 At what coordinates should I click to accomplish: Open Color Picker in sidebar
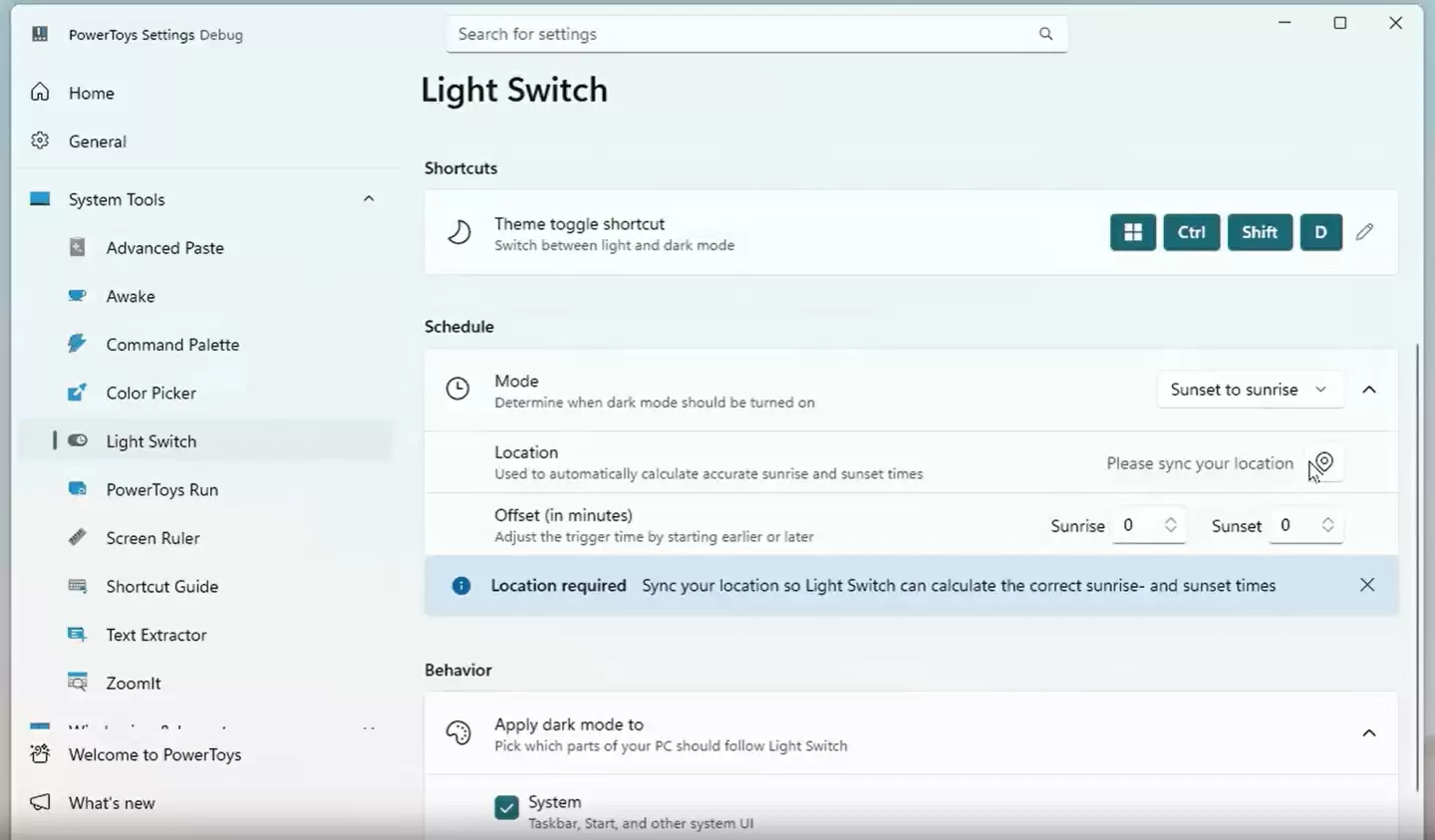(x=150, y=393)
